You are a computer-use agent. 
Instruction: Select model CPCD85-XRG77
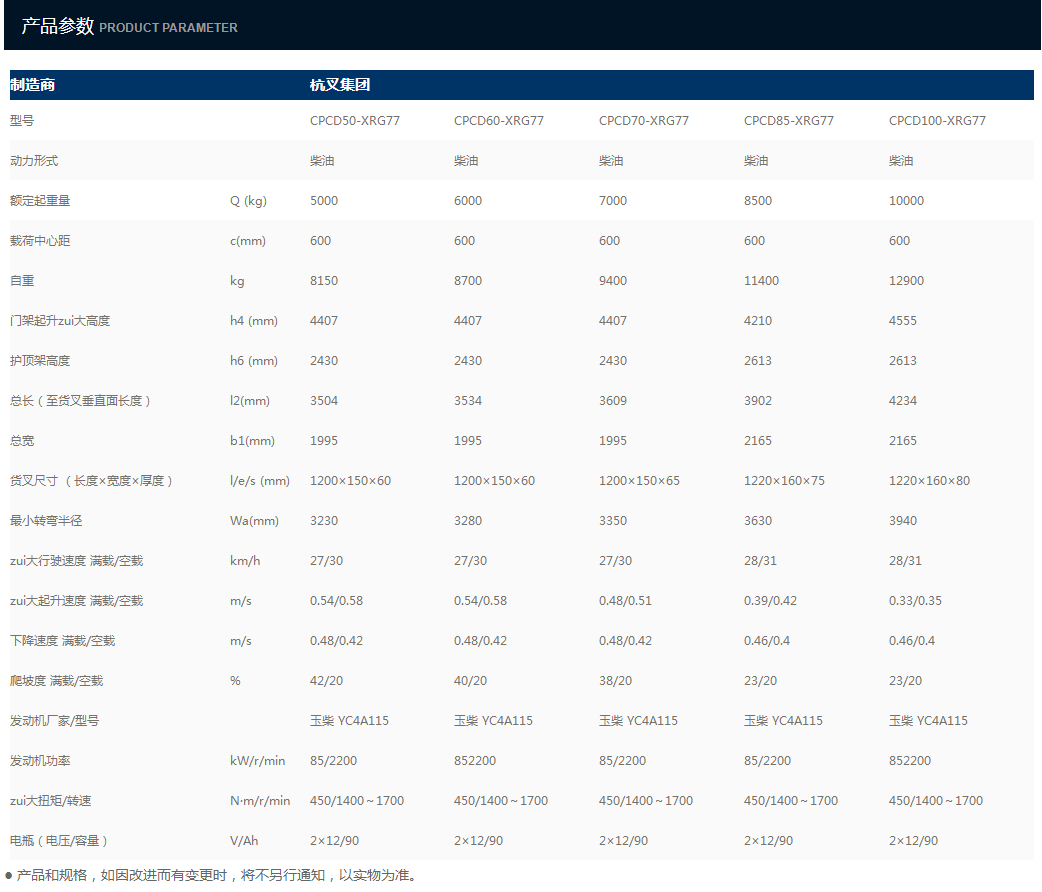(789, 121)
